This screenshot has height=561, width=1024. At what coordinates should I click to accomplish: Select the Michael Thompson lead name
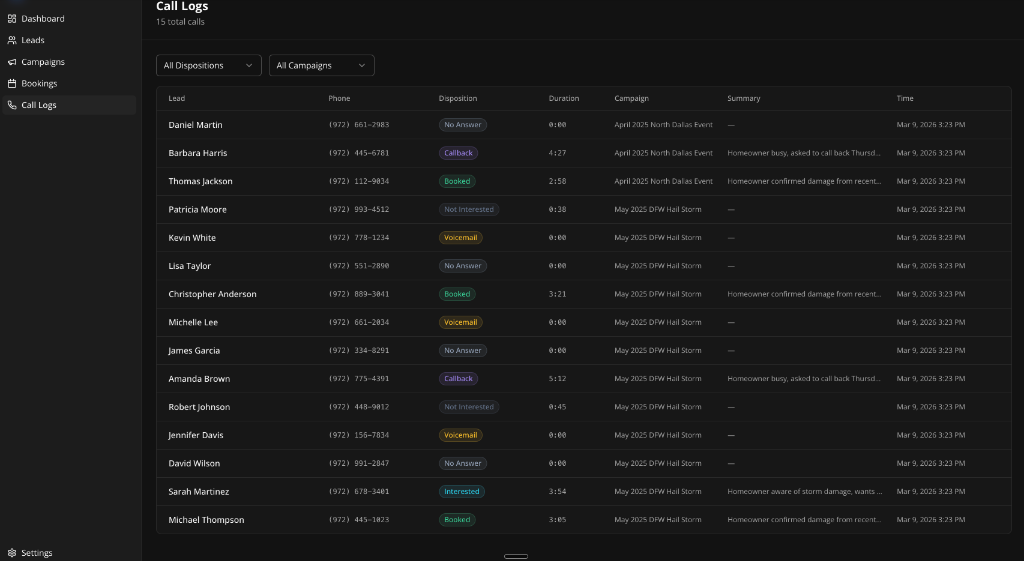pos(206,520)
